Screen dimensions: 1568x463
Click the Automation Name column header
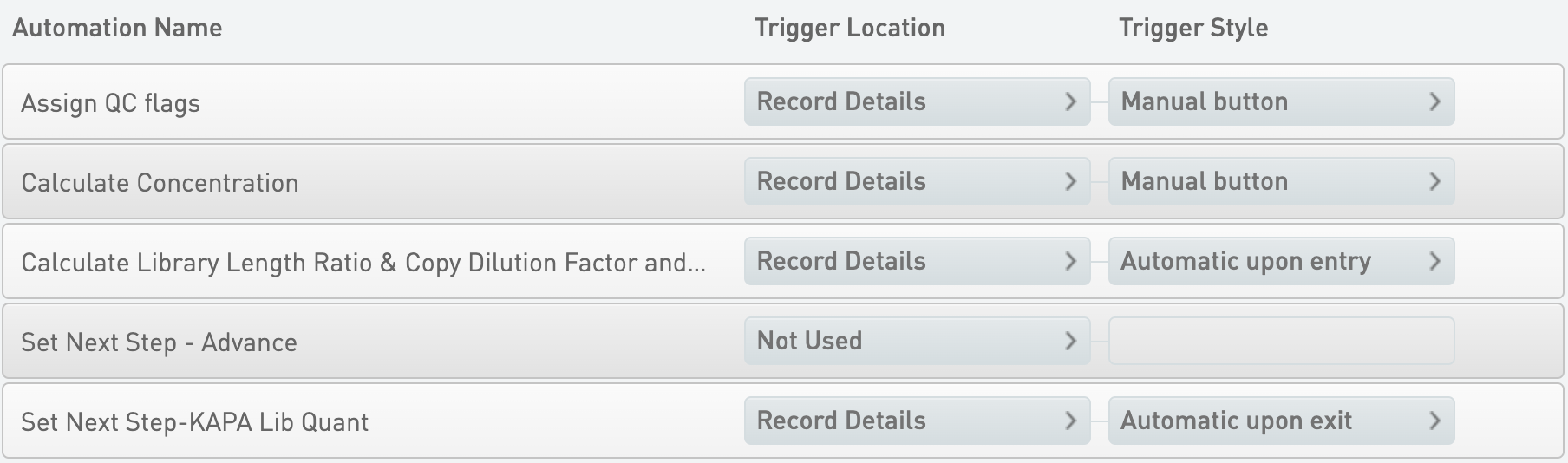click(117, 28)
